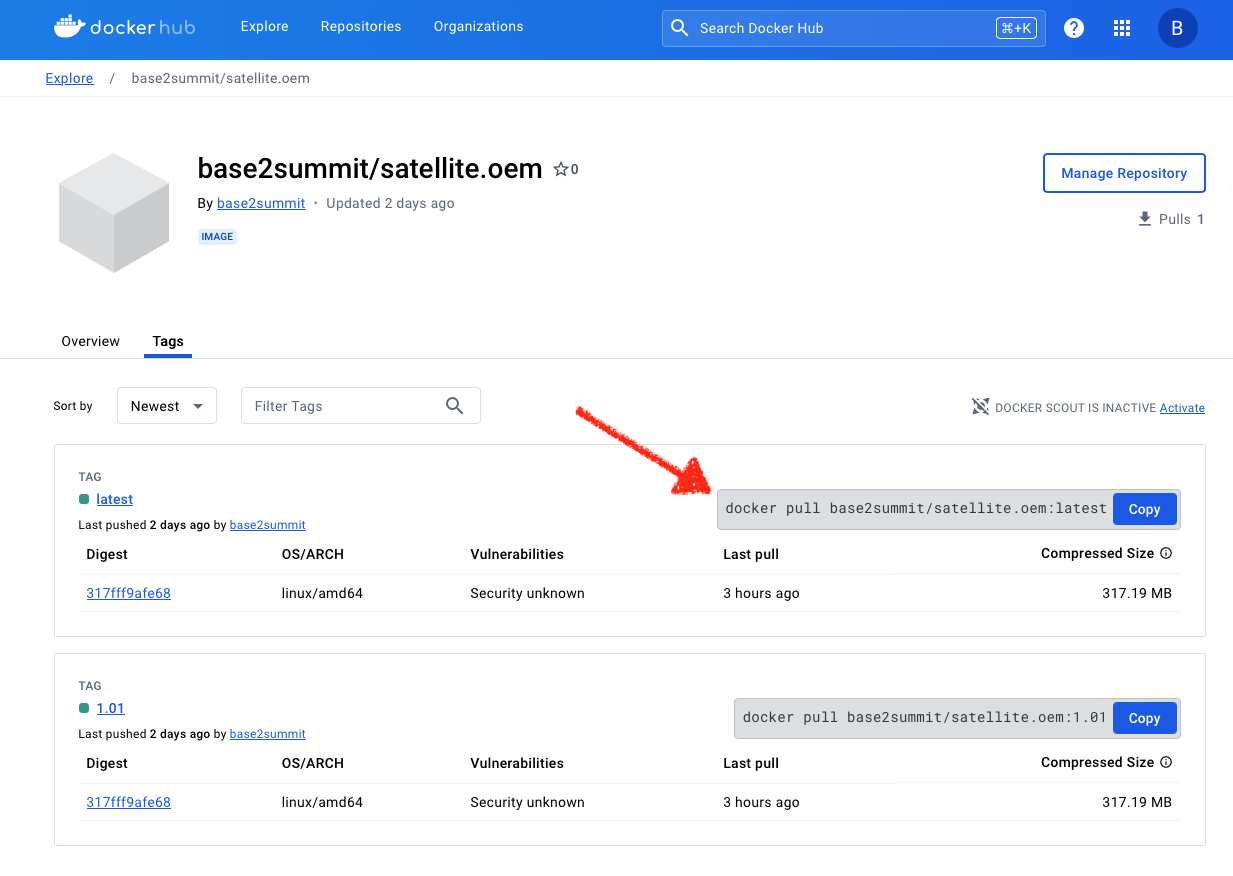Screen dimensions: 1233x876
Task: Click the repository cube image
Action: [x=113, y=212]
